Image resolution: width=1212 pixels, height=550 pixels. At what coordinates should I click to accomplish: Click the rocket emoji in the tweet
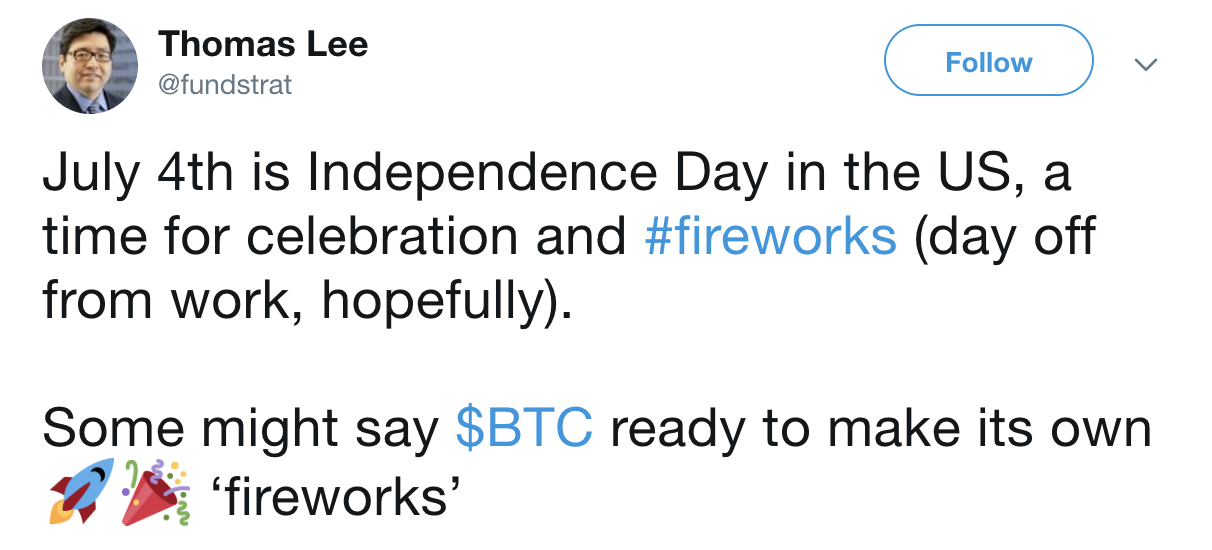(x=78, y=492)
